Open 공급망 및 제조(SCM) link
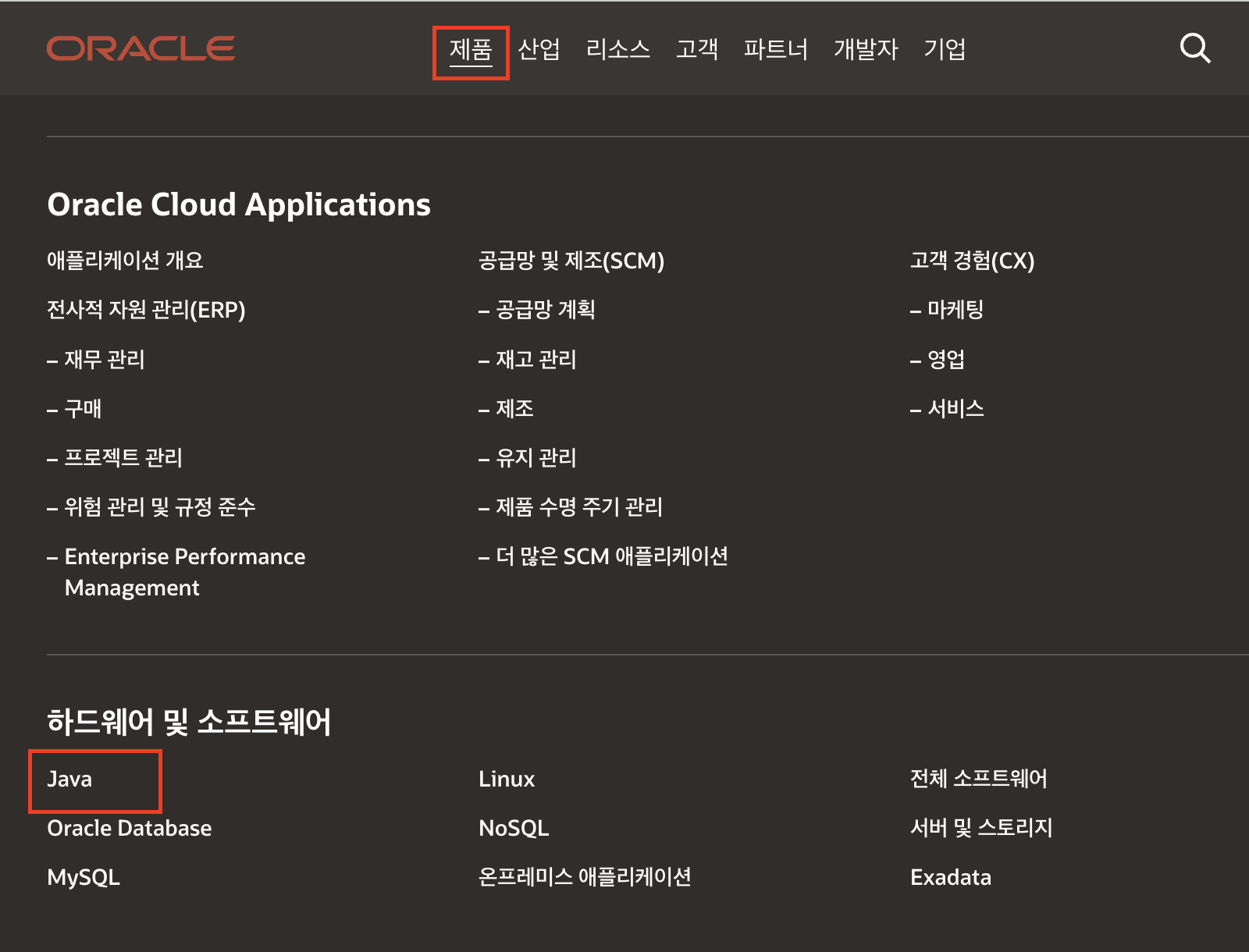Image resolution: width=1249 pixels, height=952 pixels. tap(571, 261)
